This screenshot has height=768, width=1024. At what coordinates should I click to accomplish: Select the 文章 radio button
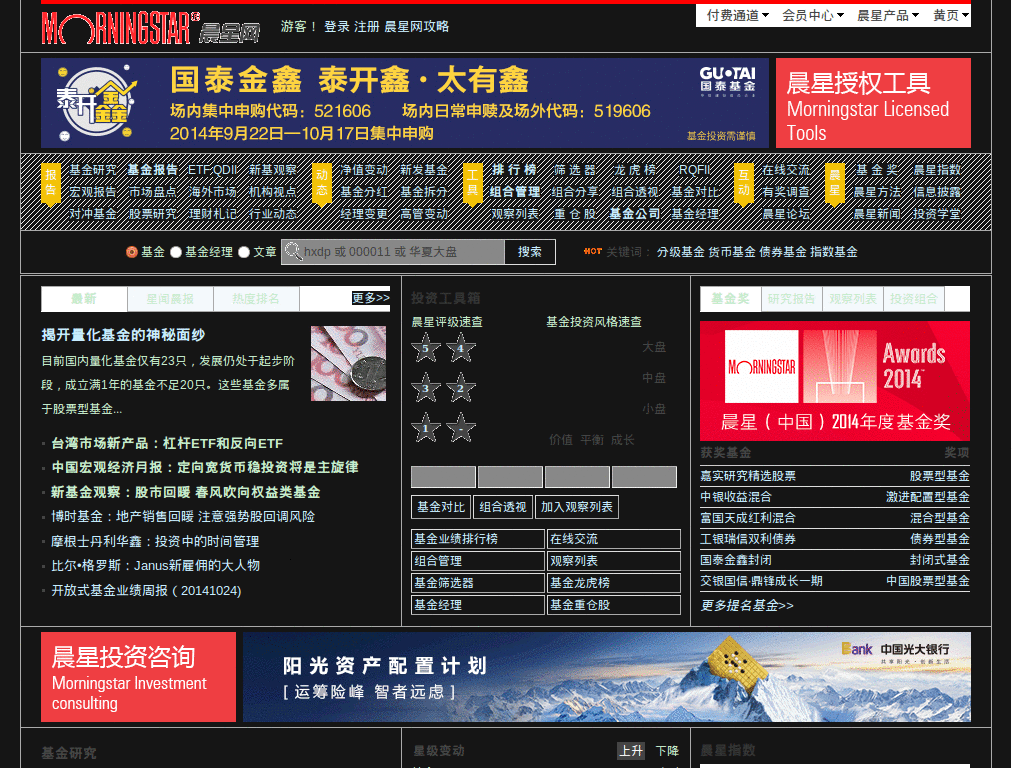point(244,252)
